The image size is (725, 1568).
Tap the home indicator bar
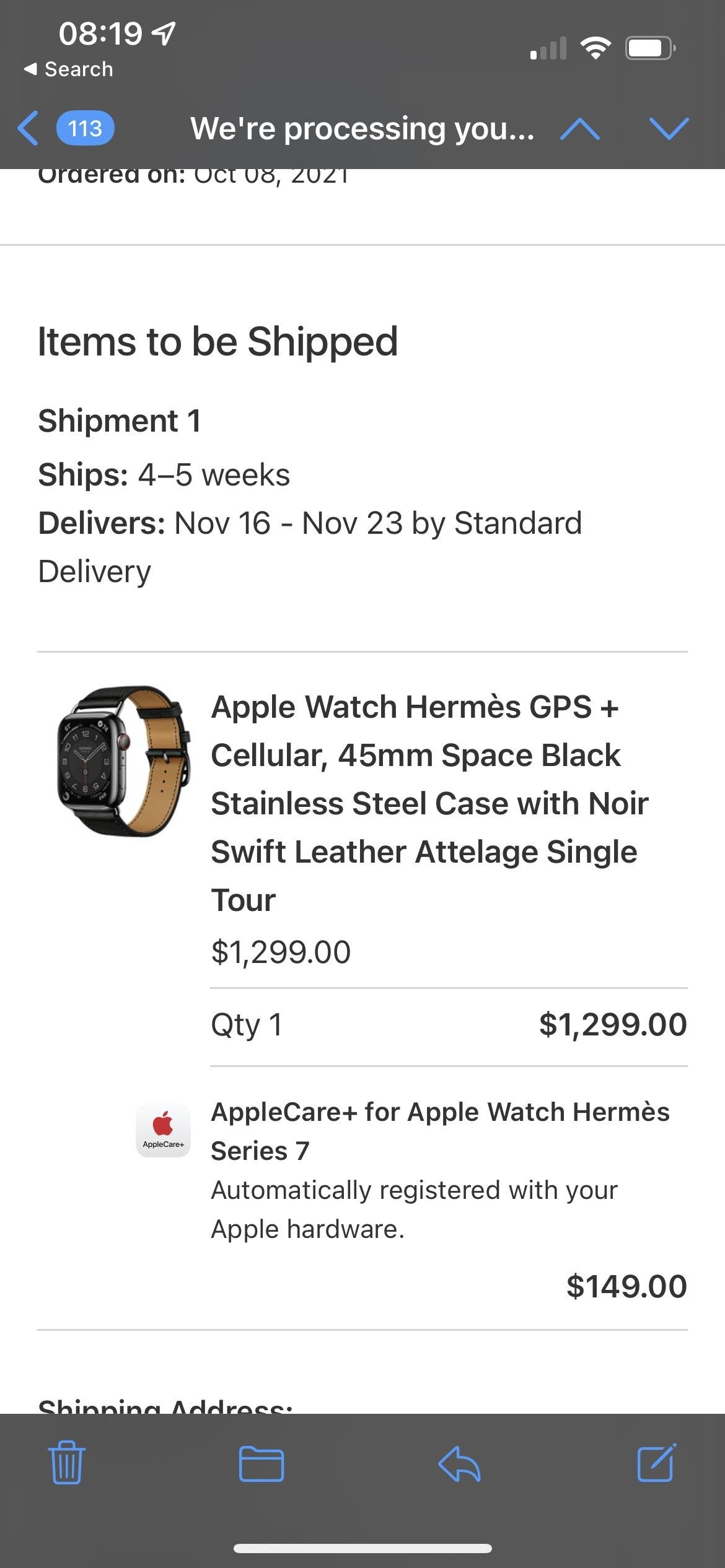click(x=362, y=1548)
